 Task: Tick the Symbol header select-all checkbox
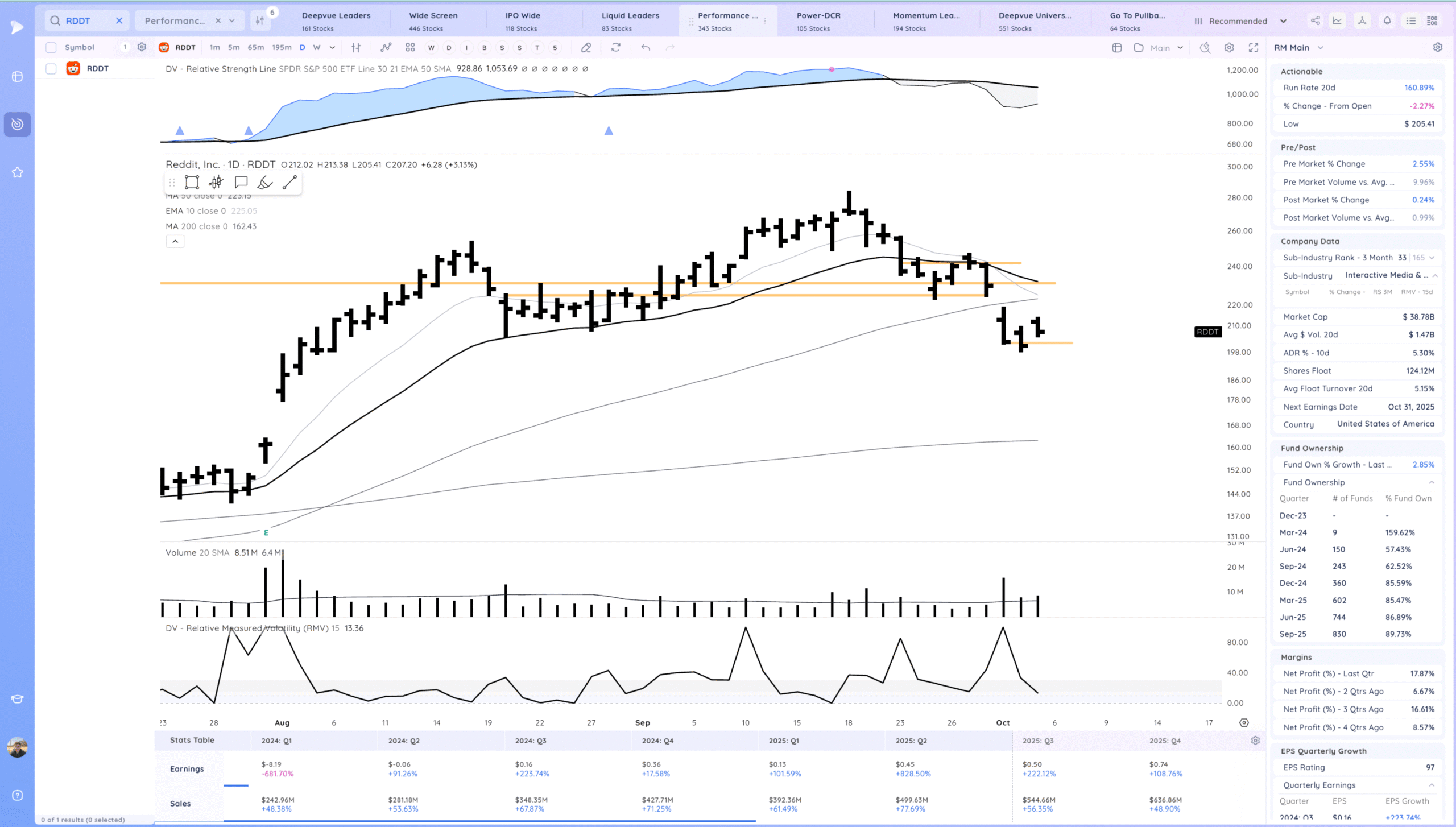click(x=51, y=48)
